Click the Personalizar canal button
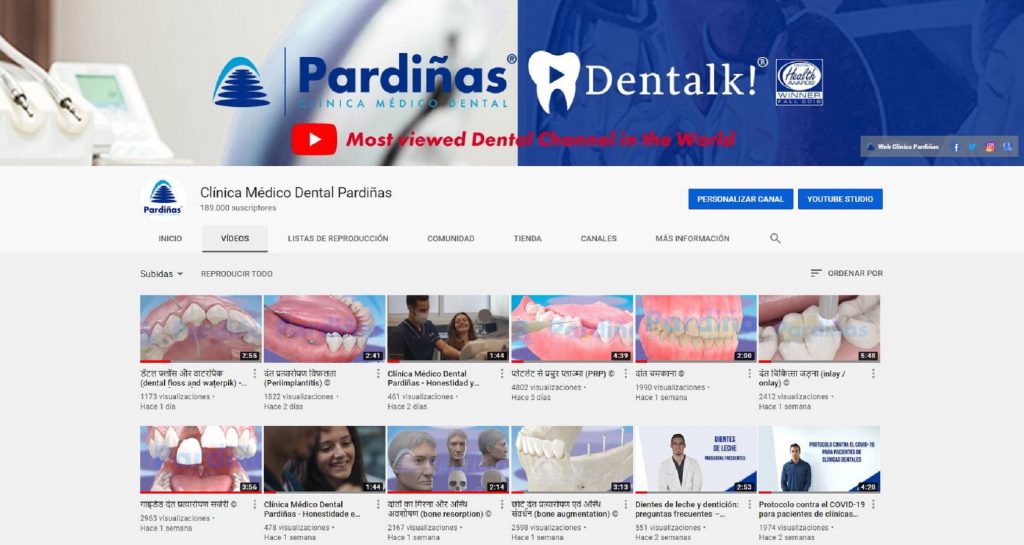 pos(741,199)
